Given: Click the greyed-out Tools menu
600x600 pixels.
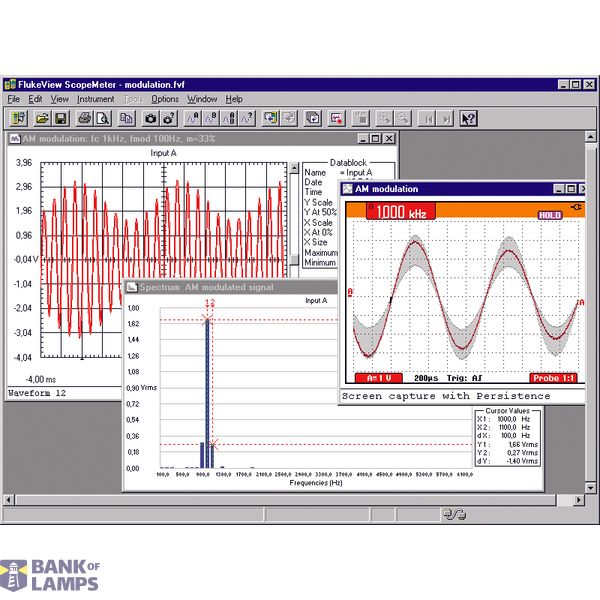Looking at the screenshot, I should pos(133,99).
